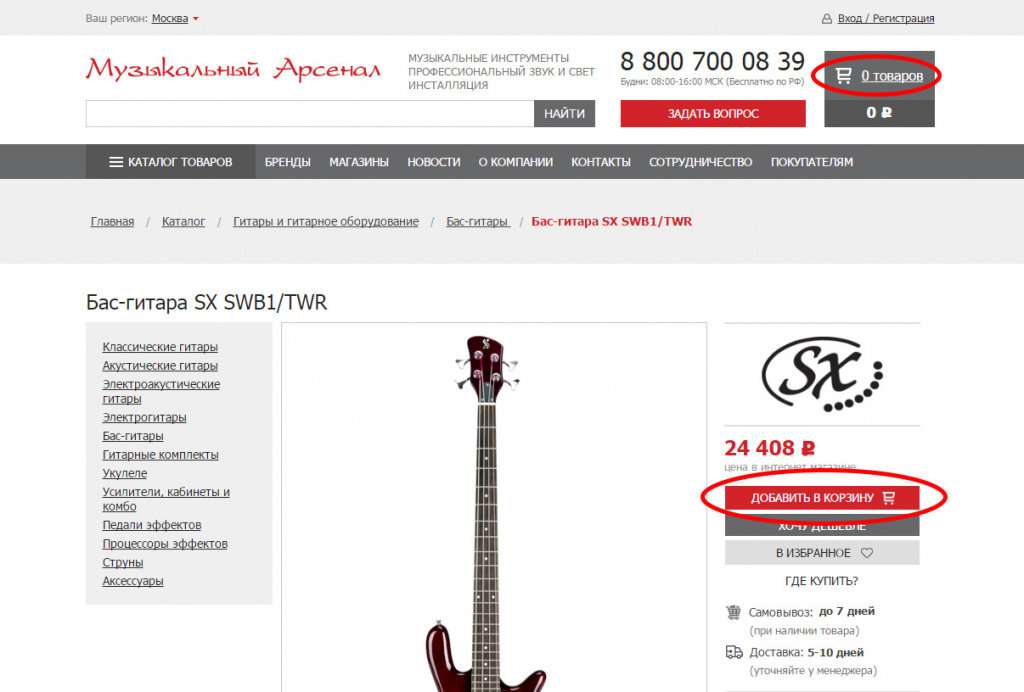Click the shopping cart icon in header
The width and height of the screenshot is (1024, 692).
pos(843,76)
